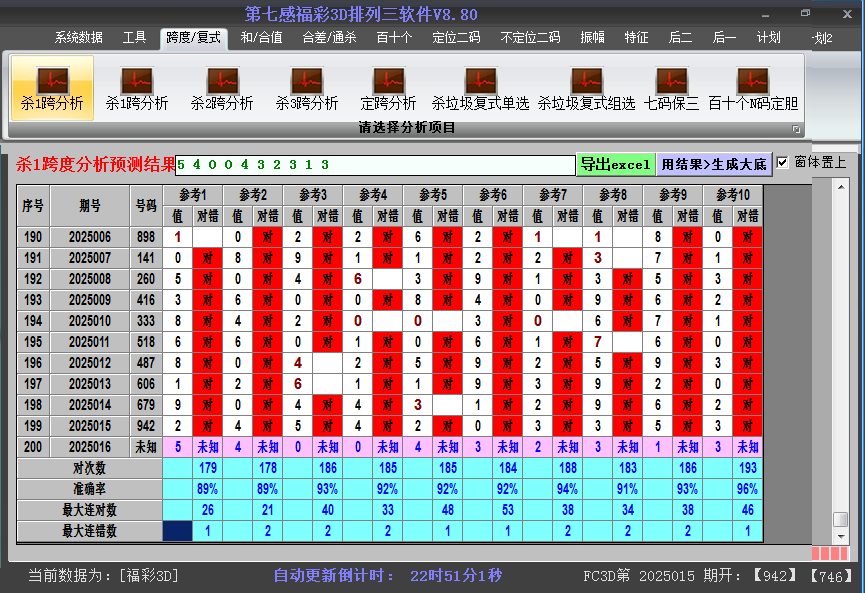
Task: Switch to the 百十个 tab
Action: [x=394, y=38]
